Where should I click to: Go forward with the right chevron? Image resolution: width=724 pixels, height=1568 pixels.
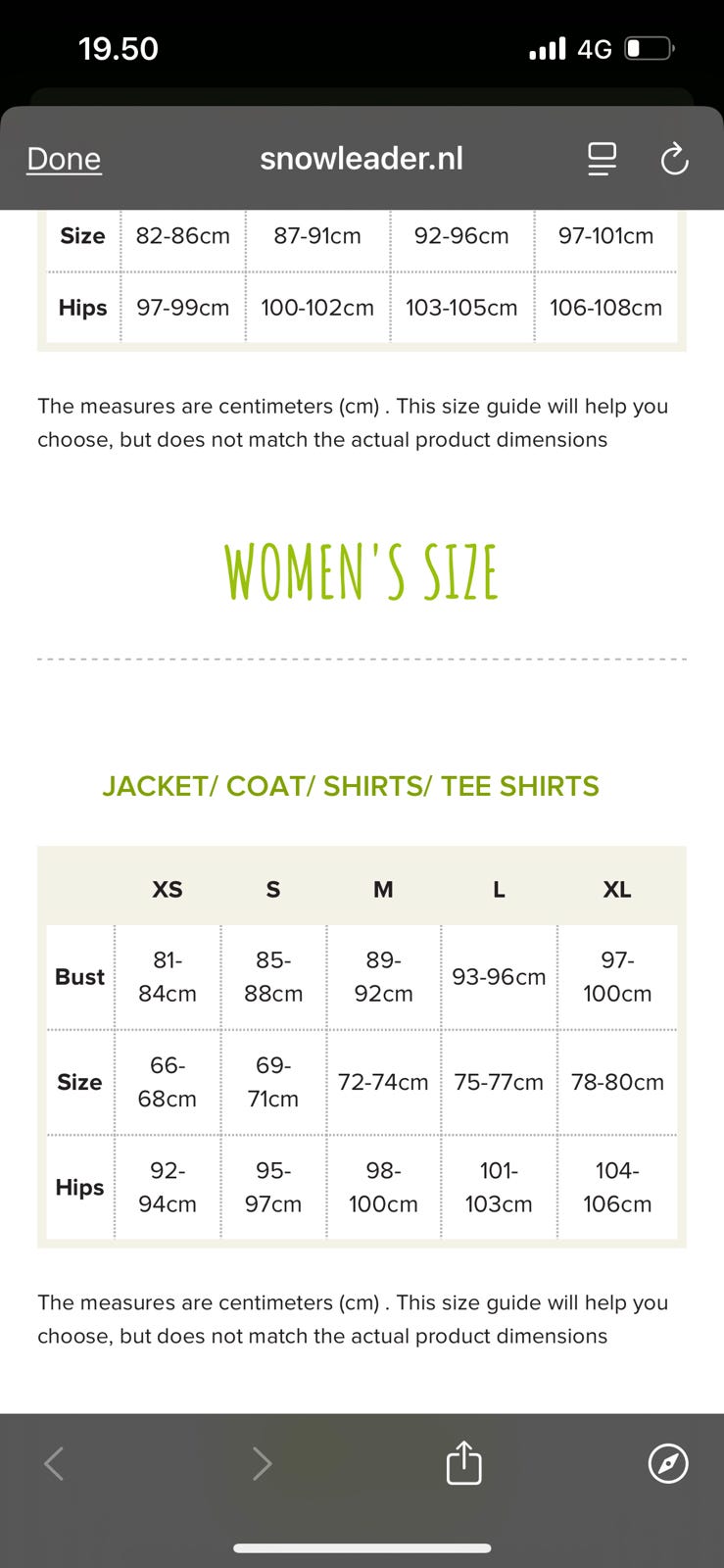tap(261, 1463)
